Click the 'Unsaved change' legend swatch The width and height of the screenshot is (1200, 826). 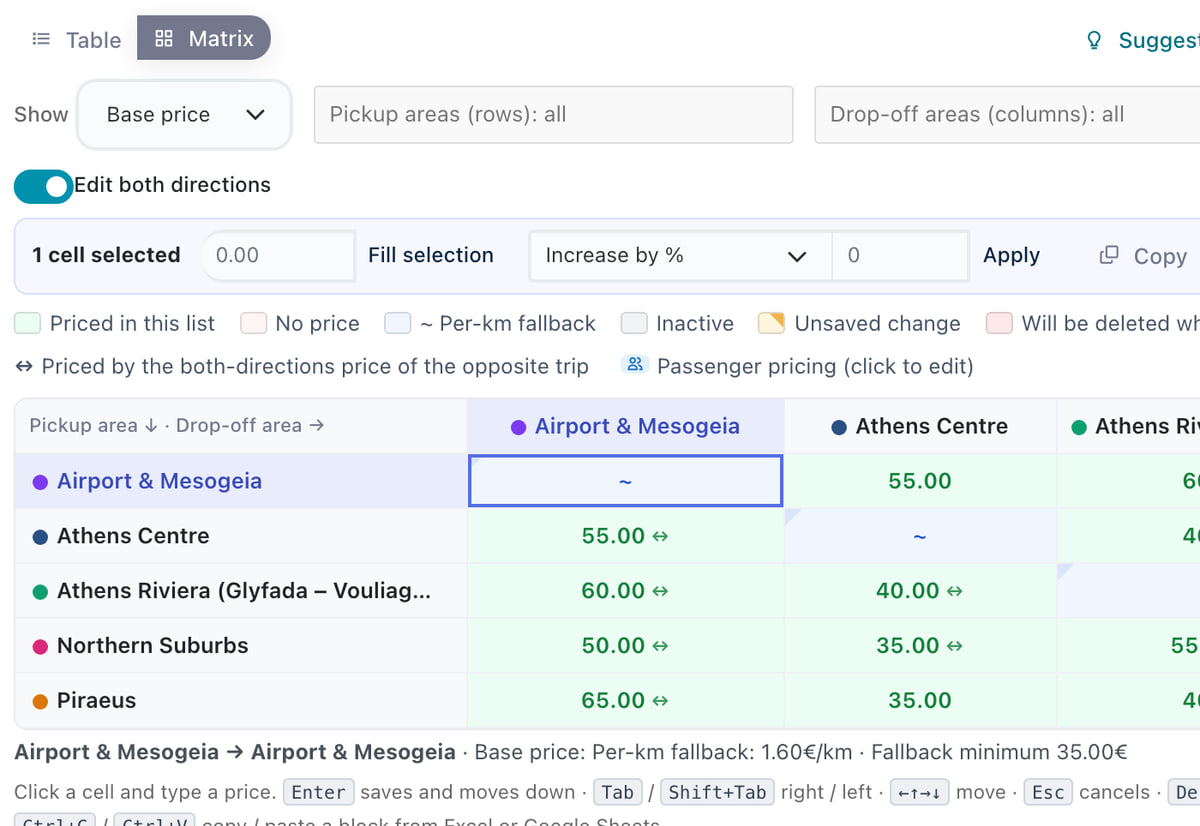click(771, 323)
